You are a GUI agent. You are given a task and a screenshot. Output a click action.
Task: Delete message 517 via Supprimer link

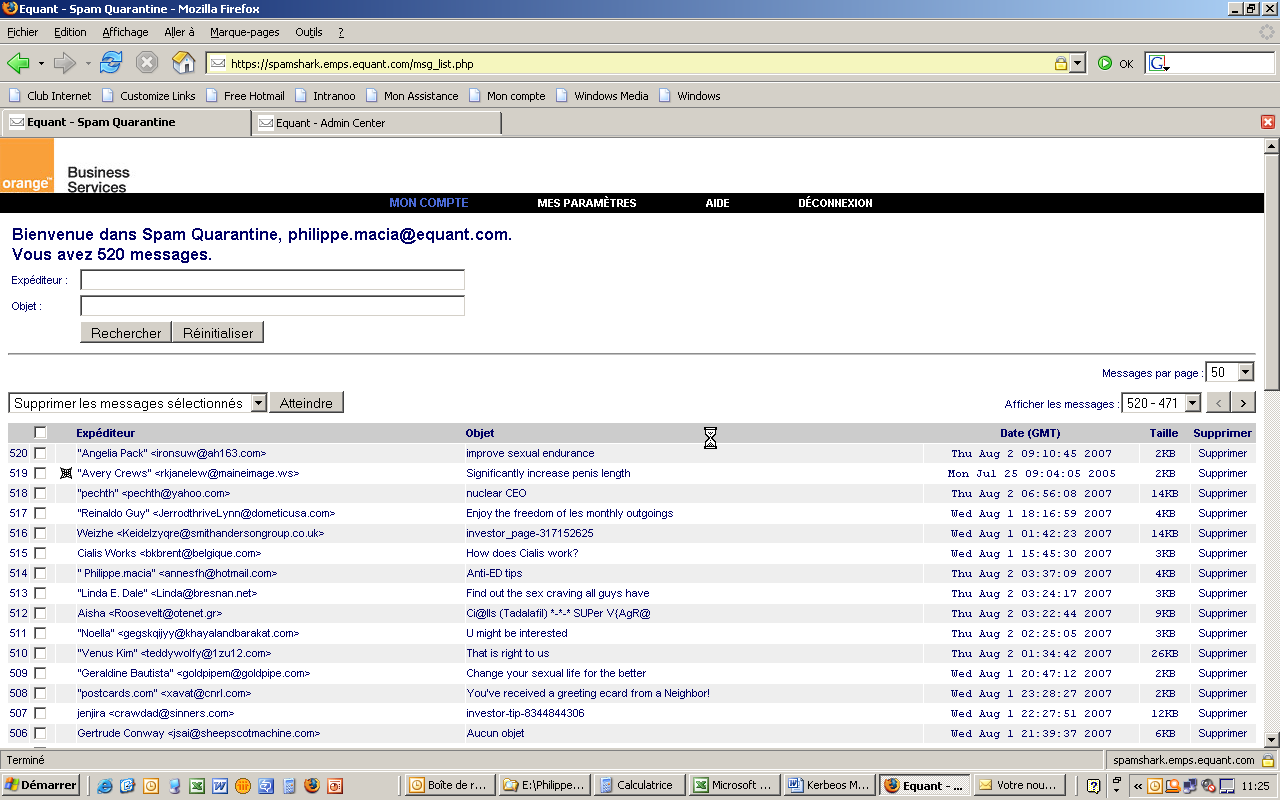tap(1222, 513)
